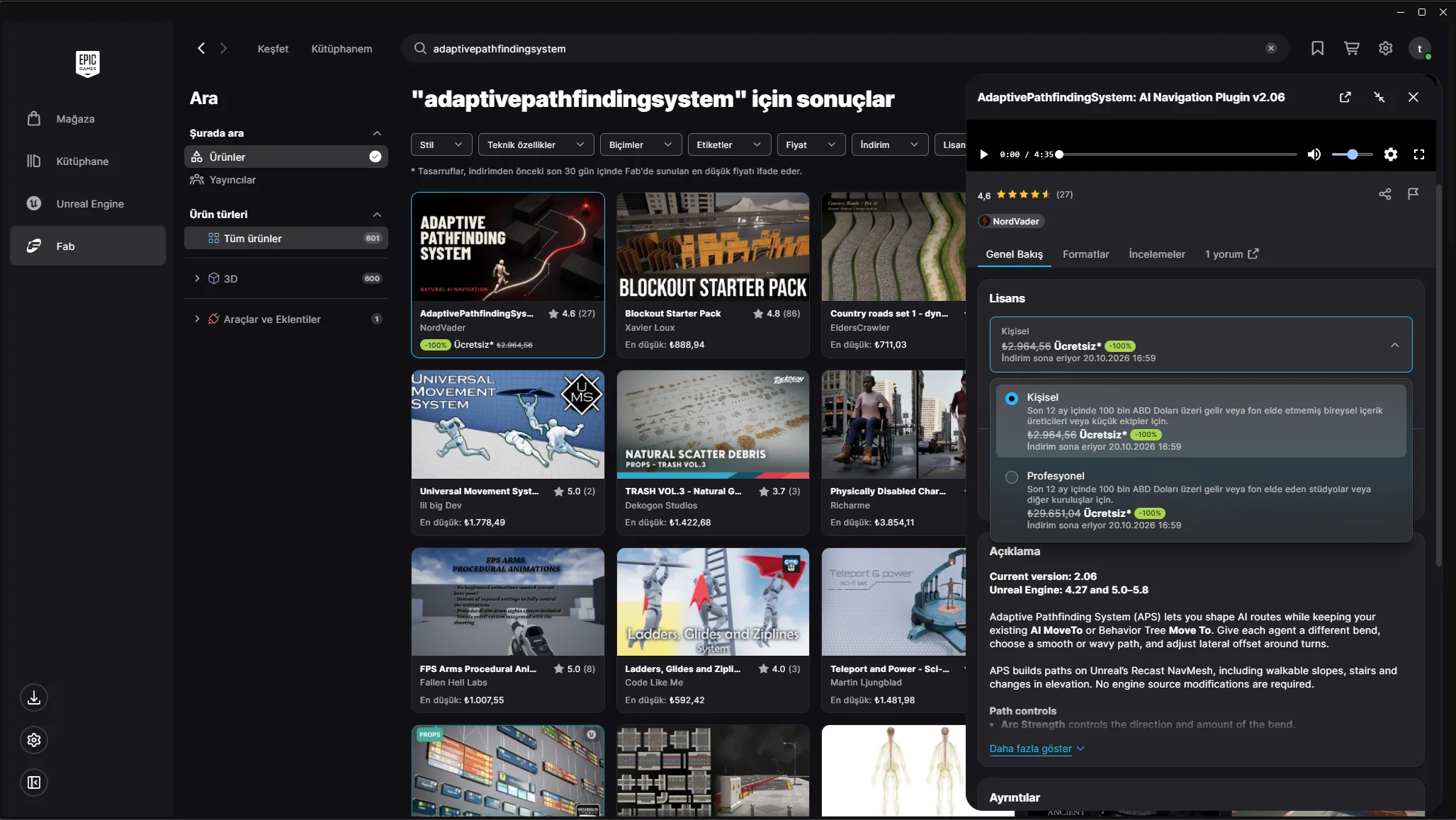Image resolution: width=1456 pixels, height=820 pixels.
Task: Click Daha fazla göster link
Action: pyautogui.click(x=1037, y=748)
